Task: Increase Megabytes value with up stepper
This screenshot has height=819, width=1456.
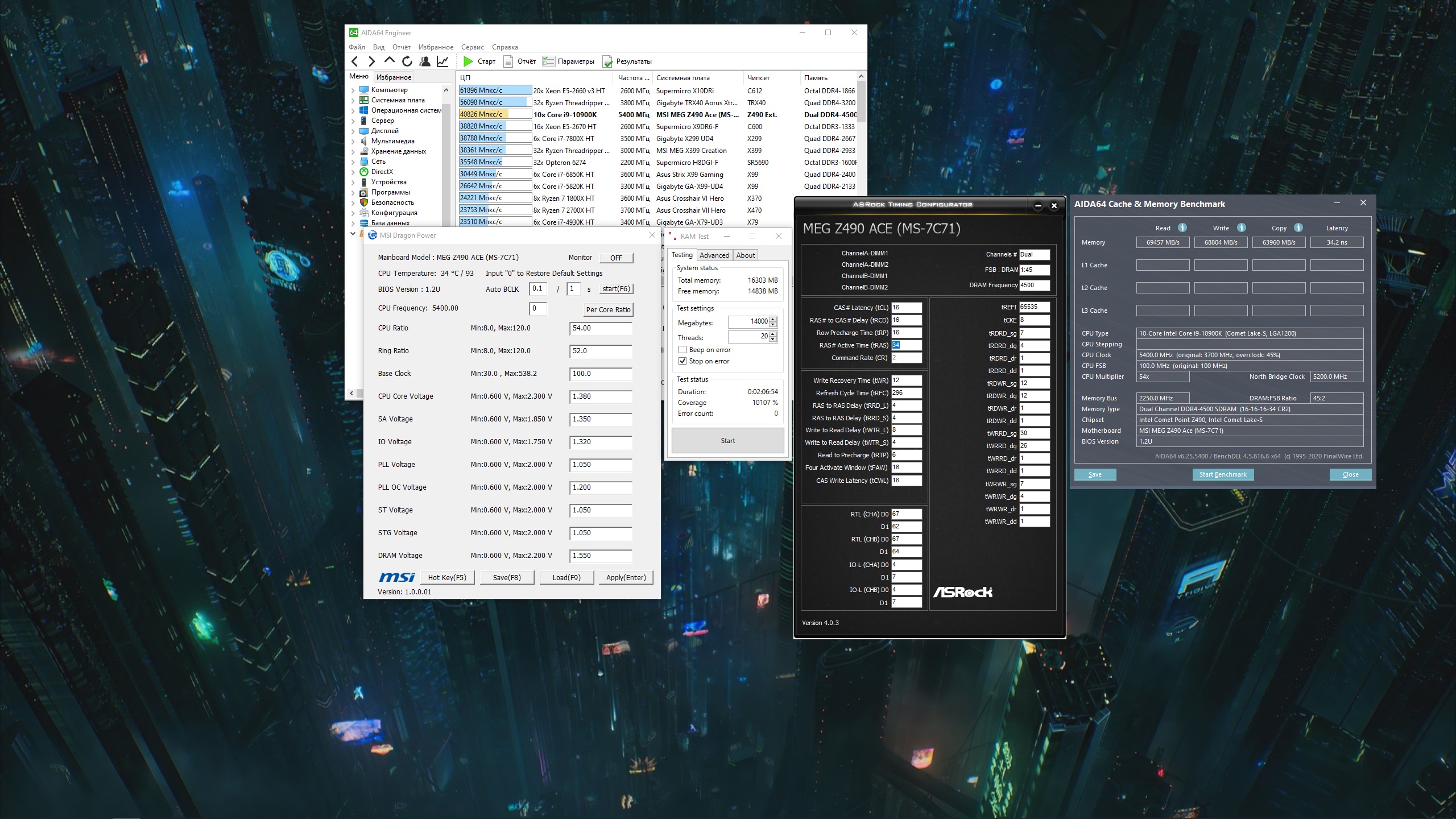Action: tap(773, 319)
